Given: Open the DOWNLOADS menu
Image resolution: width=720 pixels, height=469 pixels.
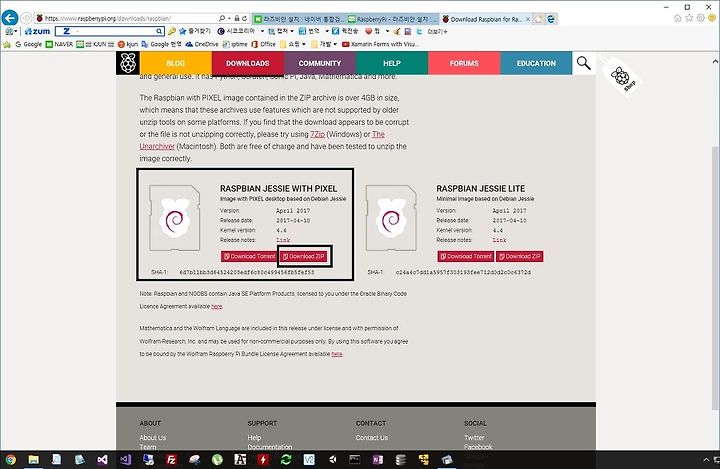Looking at the screenshot, I should pyautogui.click(x=248, y=63).
